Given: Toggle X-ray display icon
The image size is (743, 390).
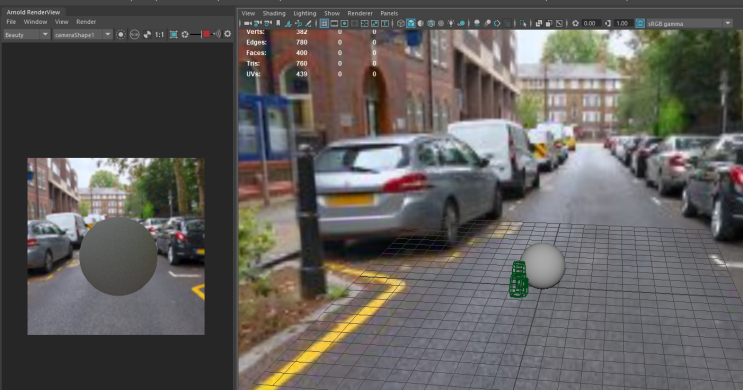Looking at the screenshot, I should [539, 23].
